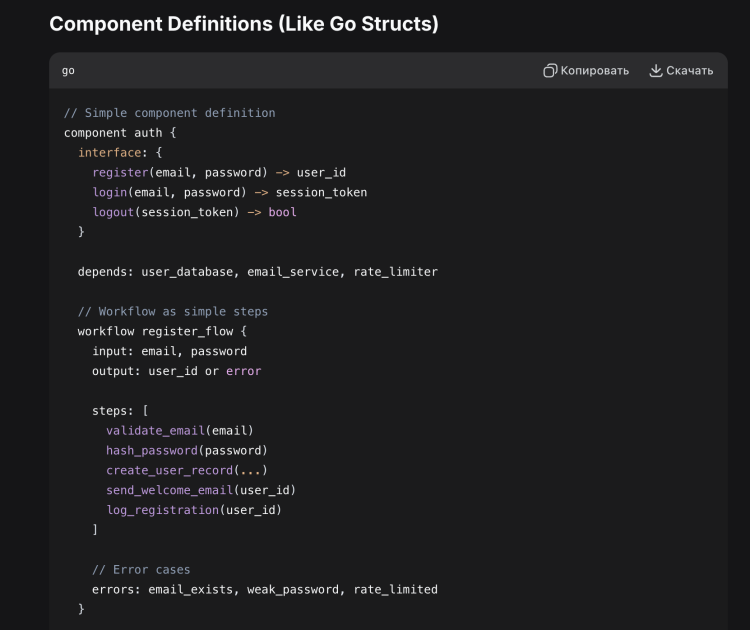Click the 'bool' return type
This screenshot has height=630, width=750.
(x=282, y=212)
